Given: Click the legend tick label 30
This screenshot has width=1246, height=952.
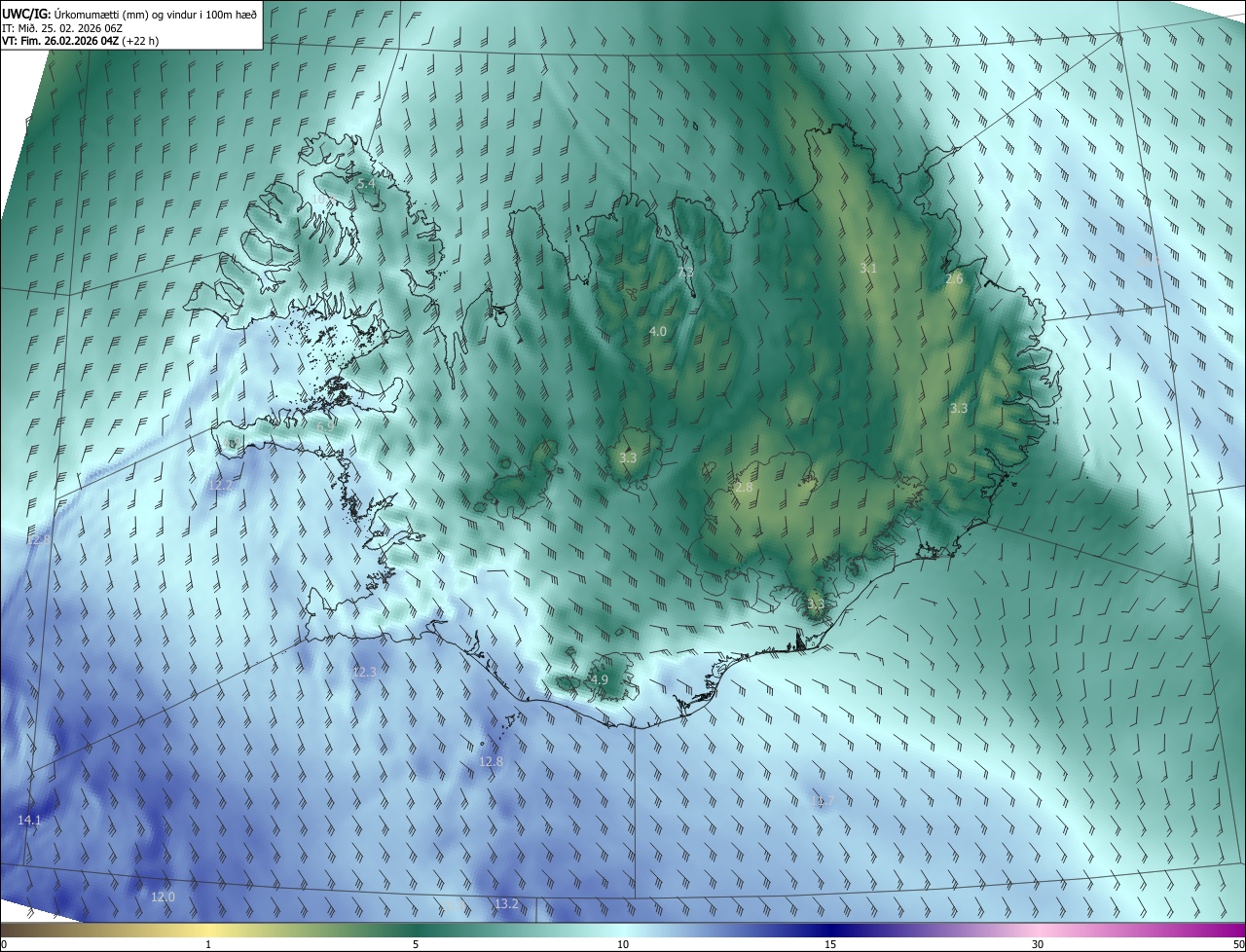Looking at the screenshot, I should 1038,944.
